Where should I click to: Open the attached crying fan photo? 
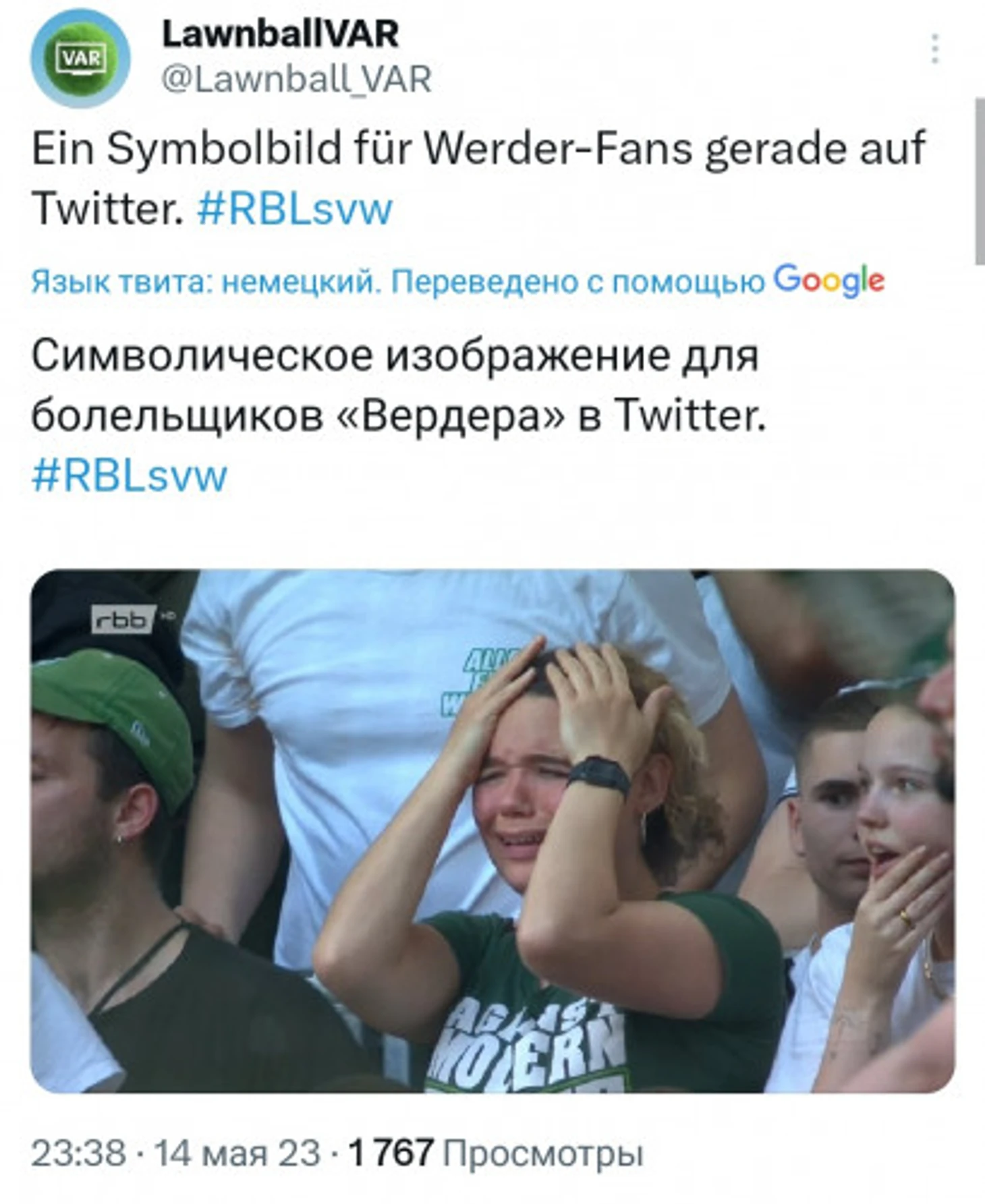492,831
